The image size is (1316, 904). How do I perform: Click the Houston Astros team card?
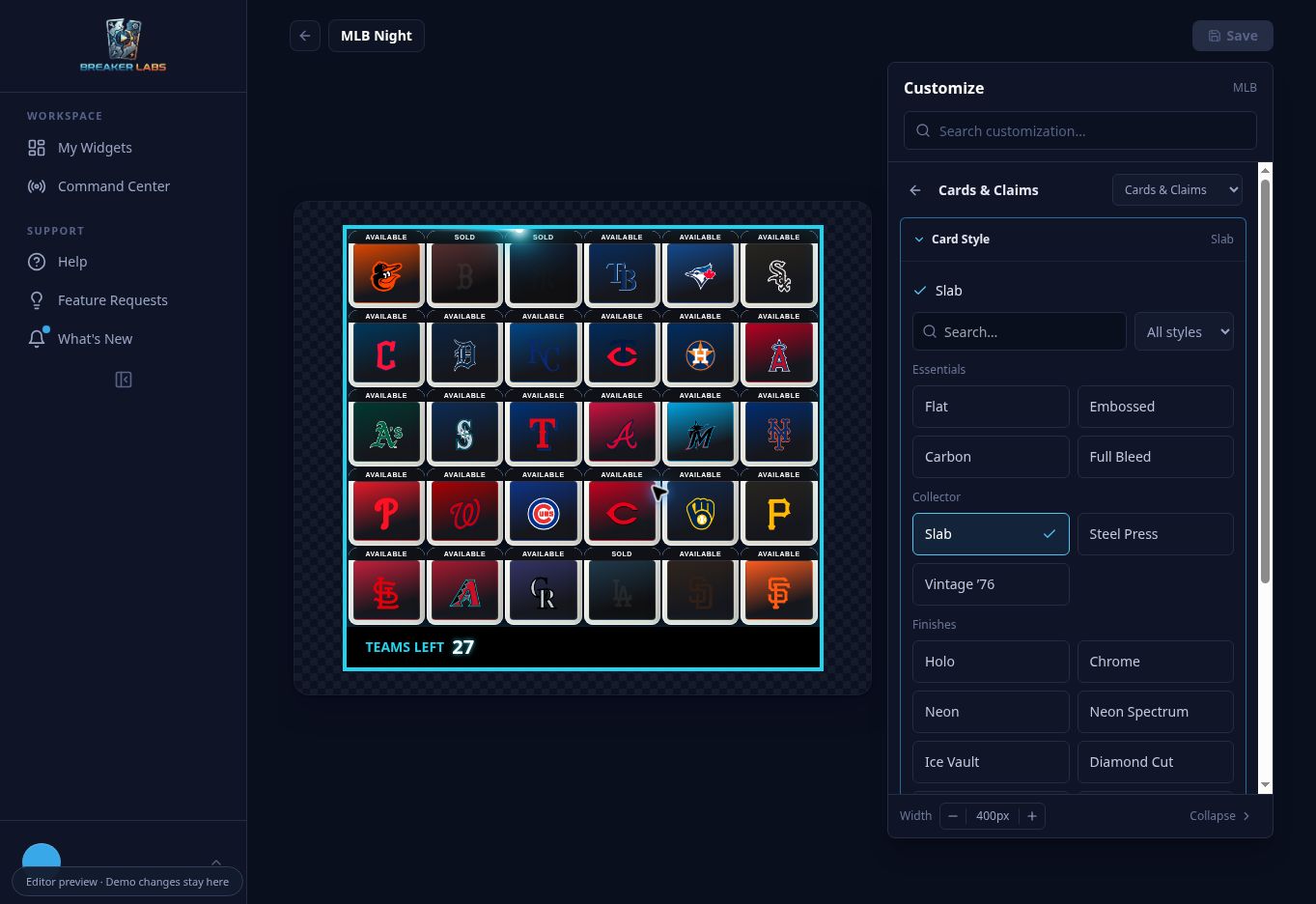(700, 347)
